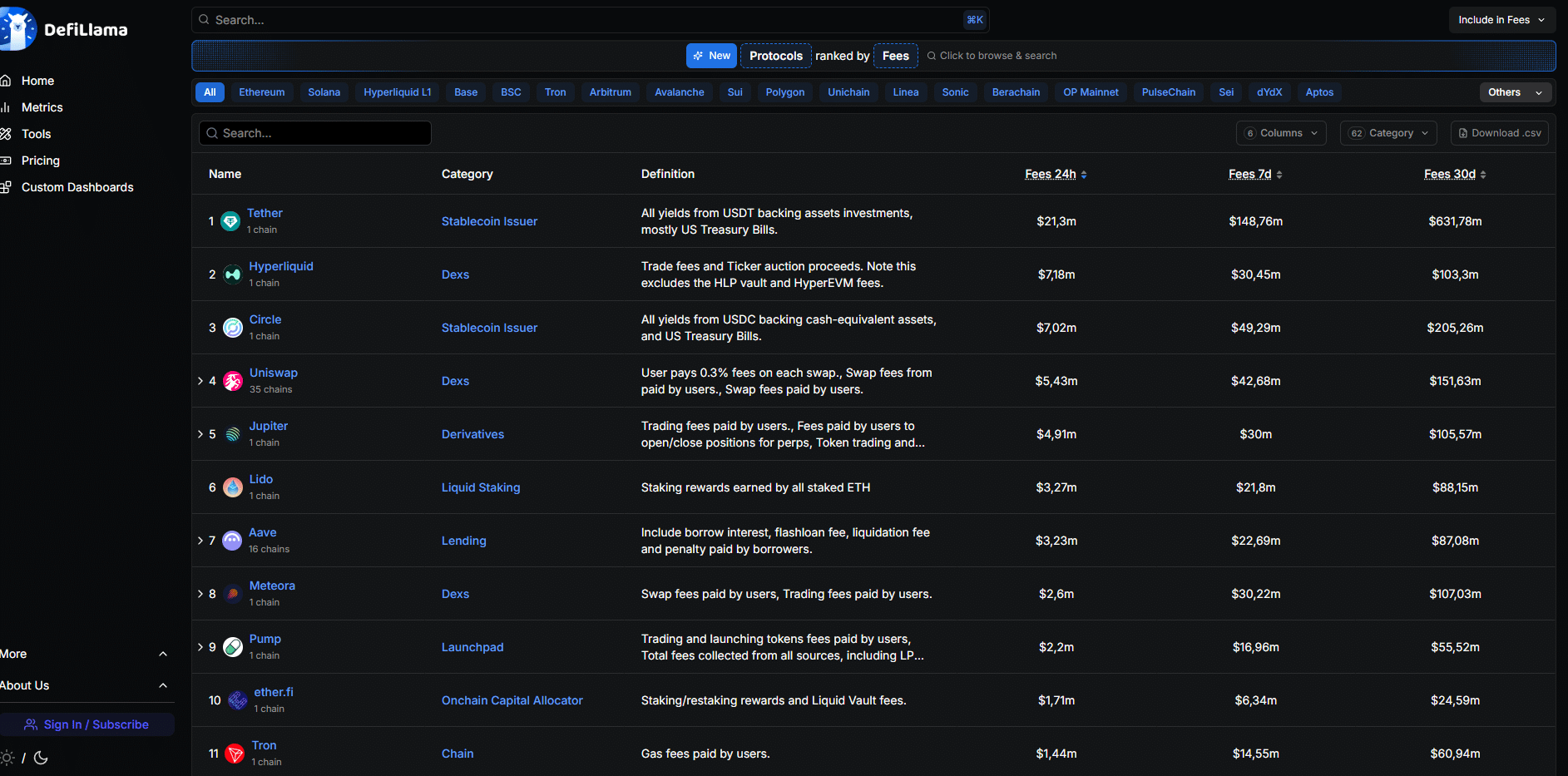The width and height of the screenshot is (1568, 776).
Task: Select the All chains tab
Action: (x=210, y=92)
